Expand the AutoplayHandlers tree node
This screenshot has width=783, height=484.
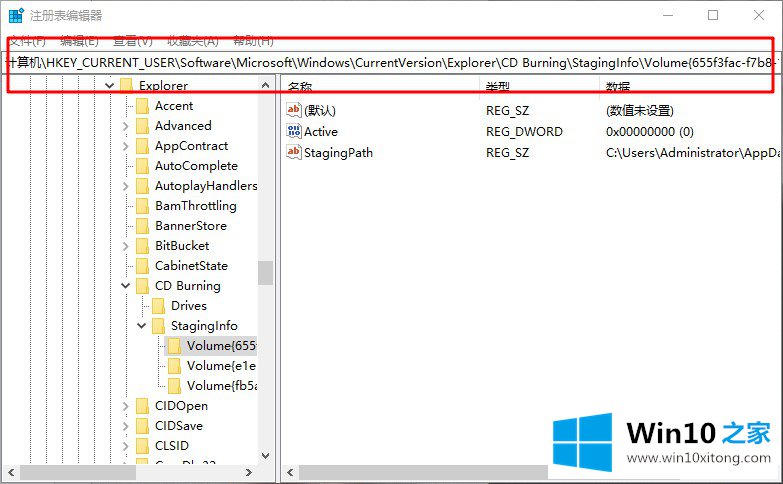pyautogui.click(x=126, y=186)
